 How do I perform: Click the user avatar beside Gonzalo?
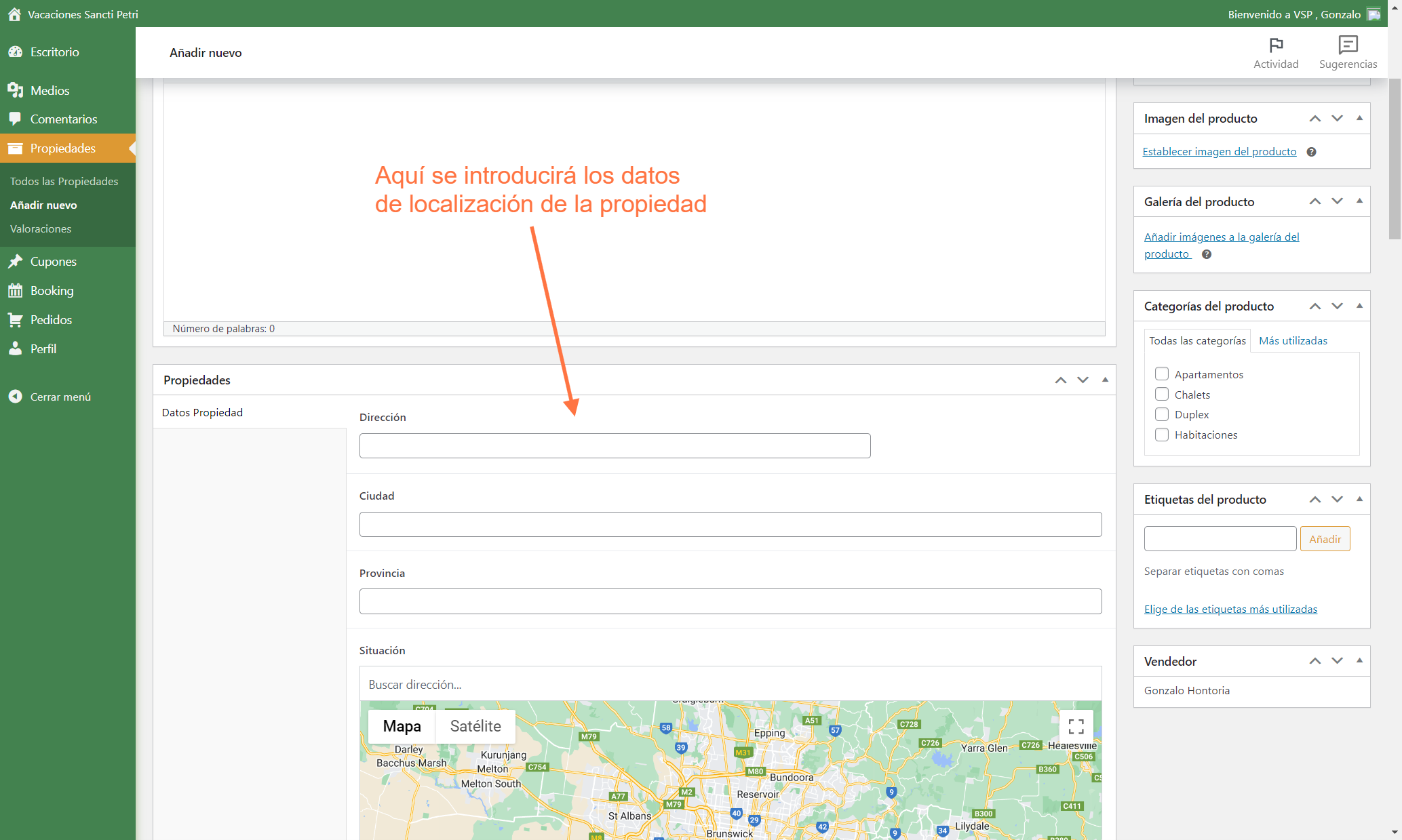pos(1374,14)
